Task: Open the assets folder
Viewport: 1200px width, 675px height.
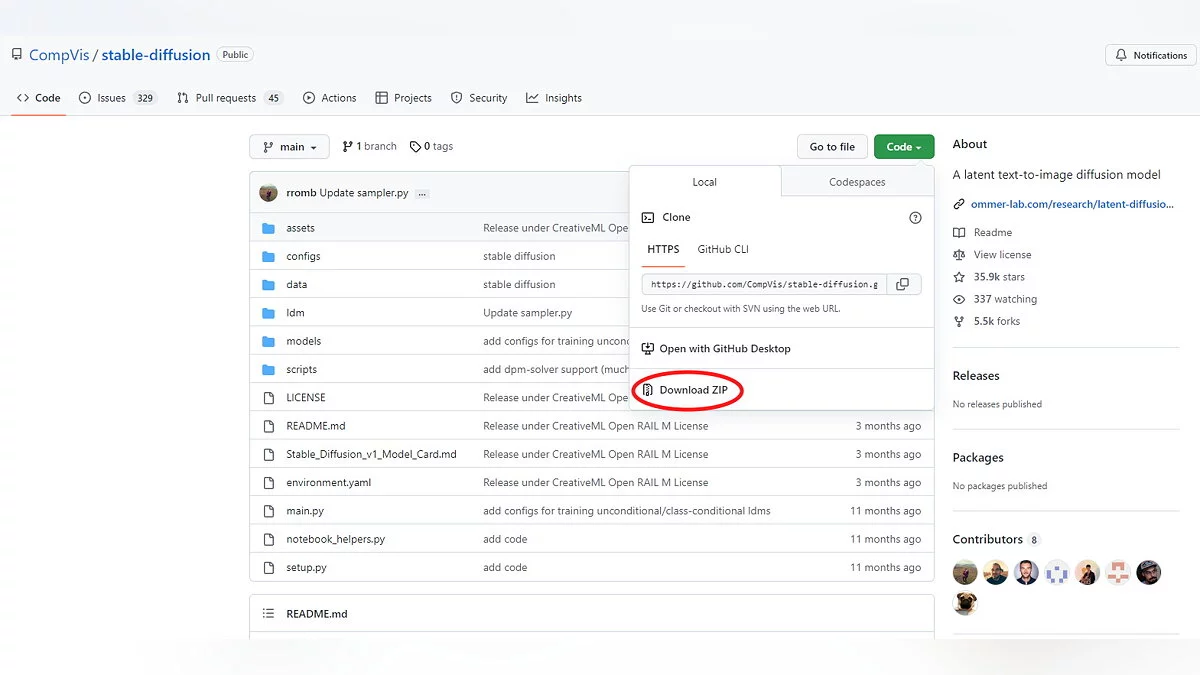Action: click(x=300, y=228)
